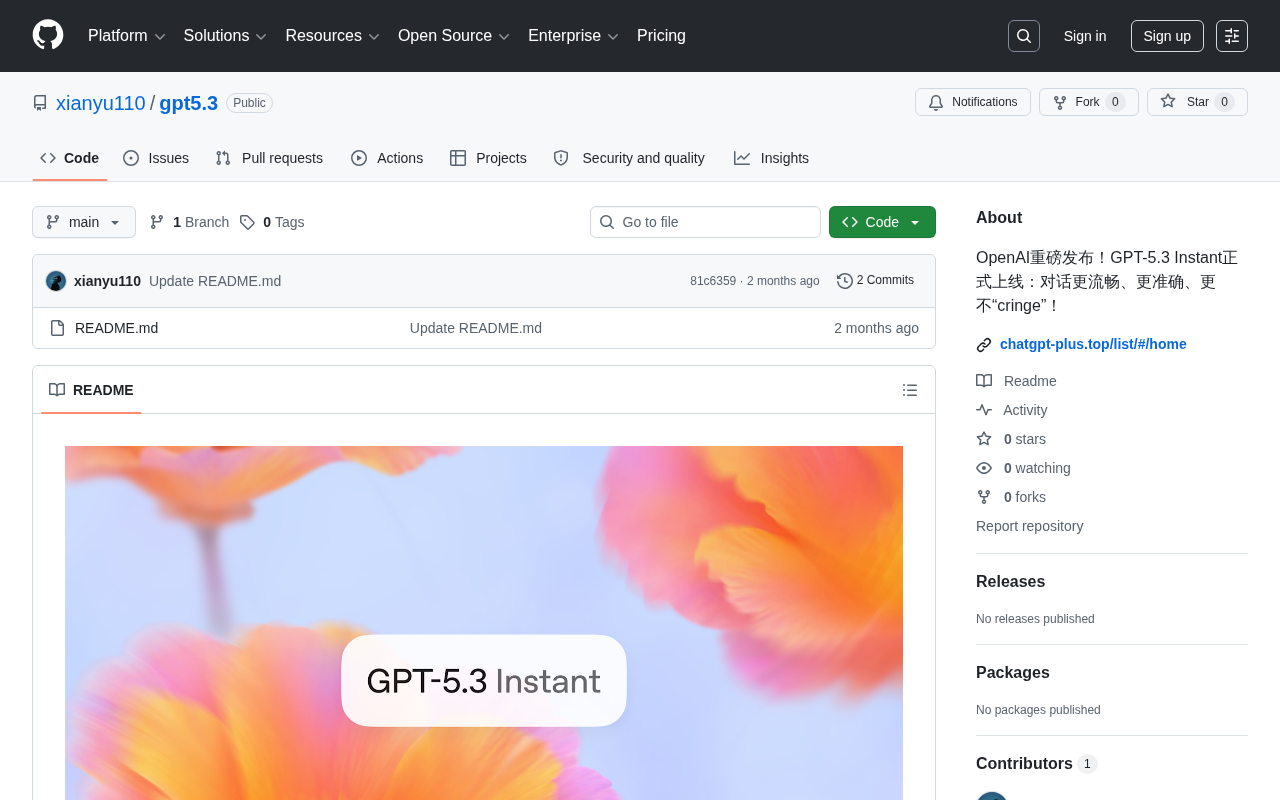The image size is (1280, 800).
Task: Open the README.md file link
Action: click(117, 328)
